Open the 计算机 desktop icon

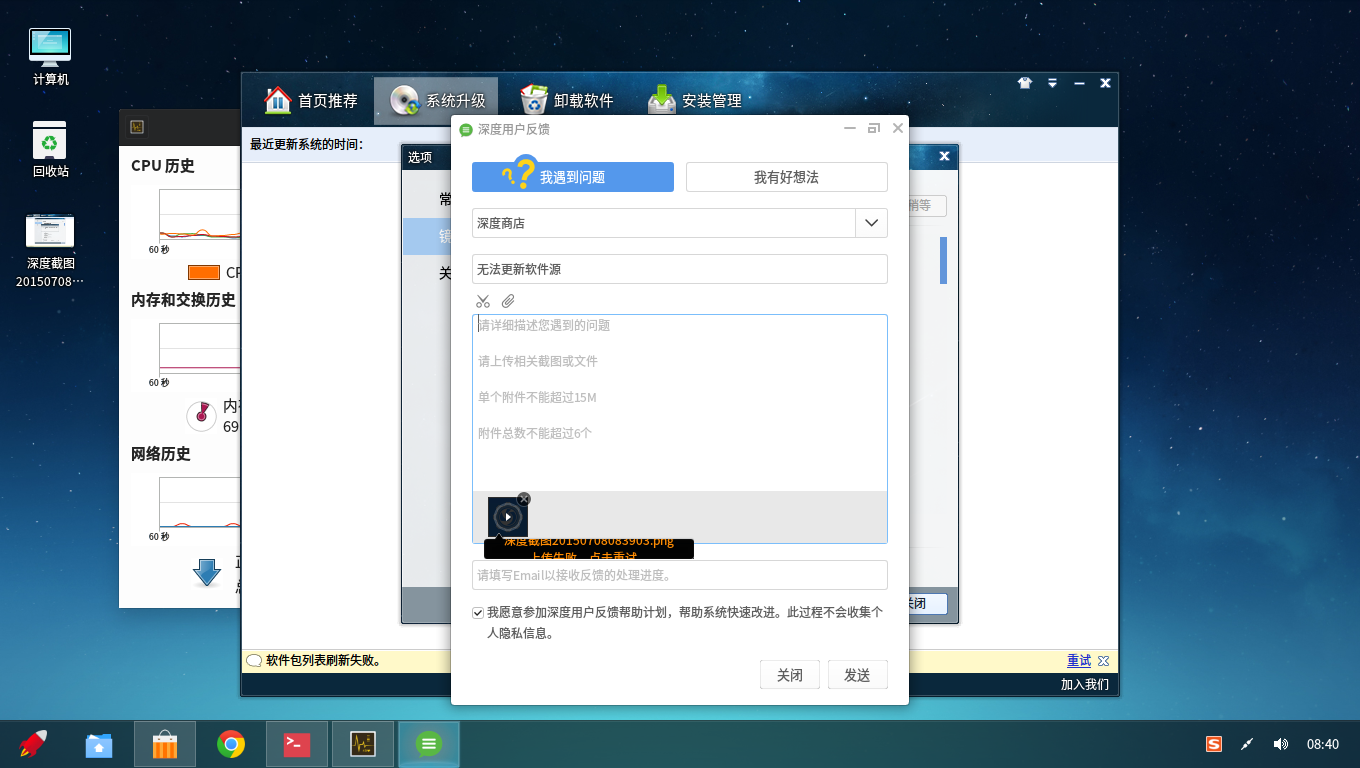51,56
